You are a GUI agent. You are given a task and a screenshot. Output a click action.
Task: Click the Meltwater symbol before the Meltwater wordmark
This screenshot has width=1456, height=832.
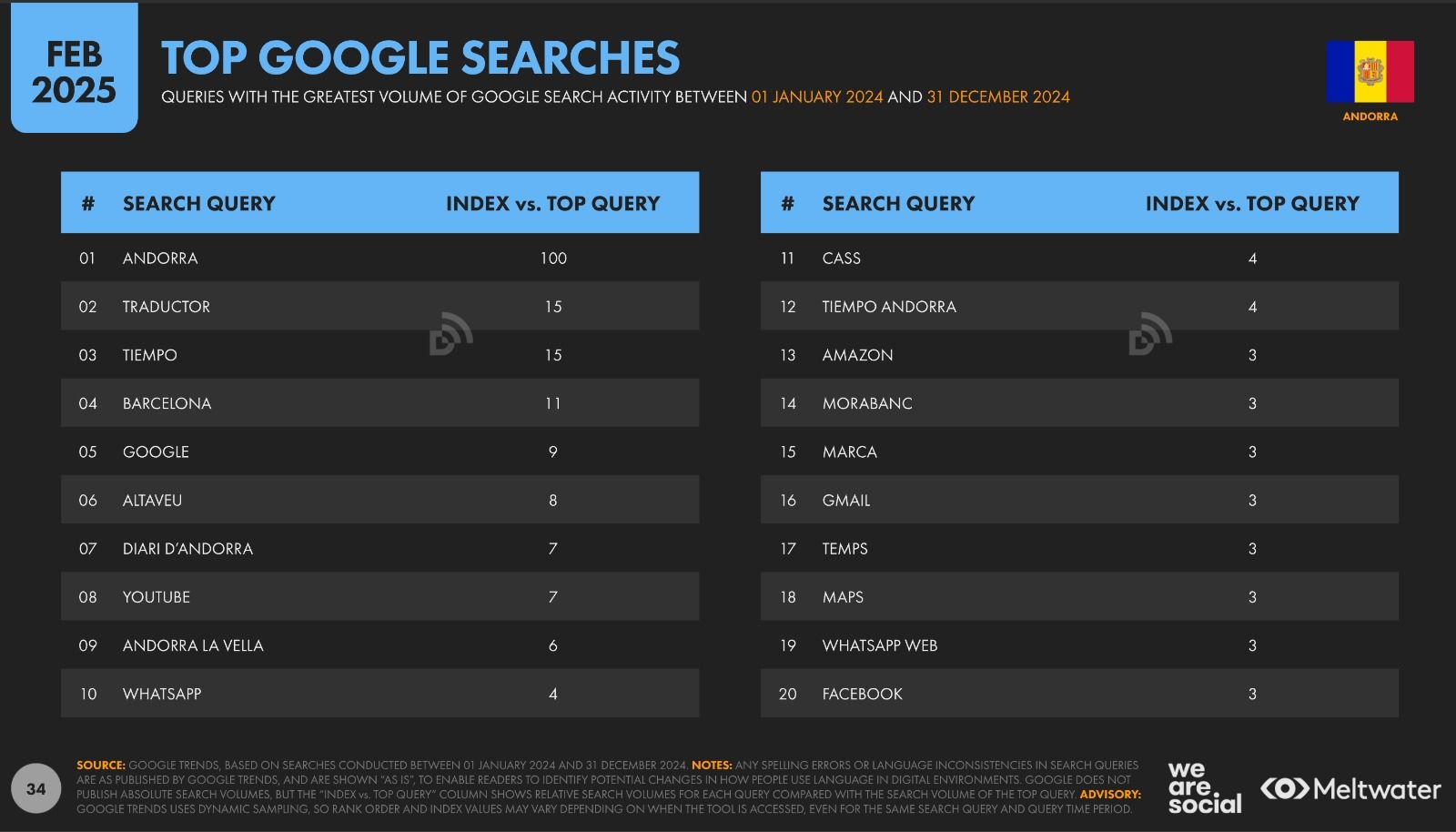click(x=1284, y=788)
